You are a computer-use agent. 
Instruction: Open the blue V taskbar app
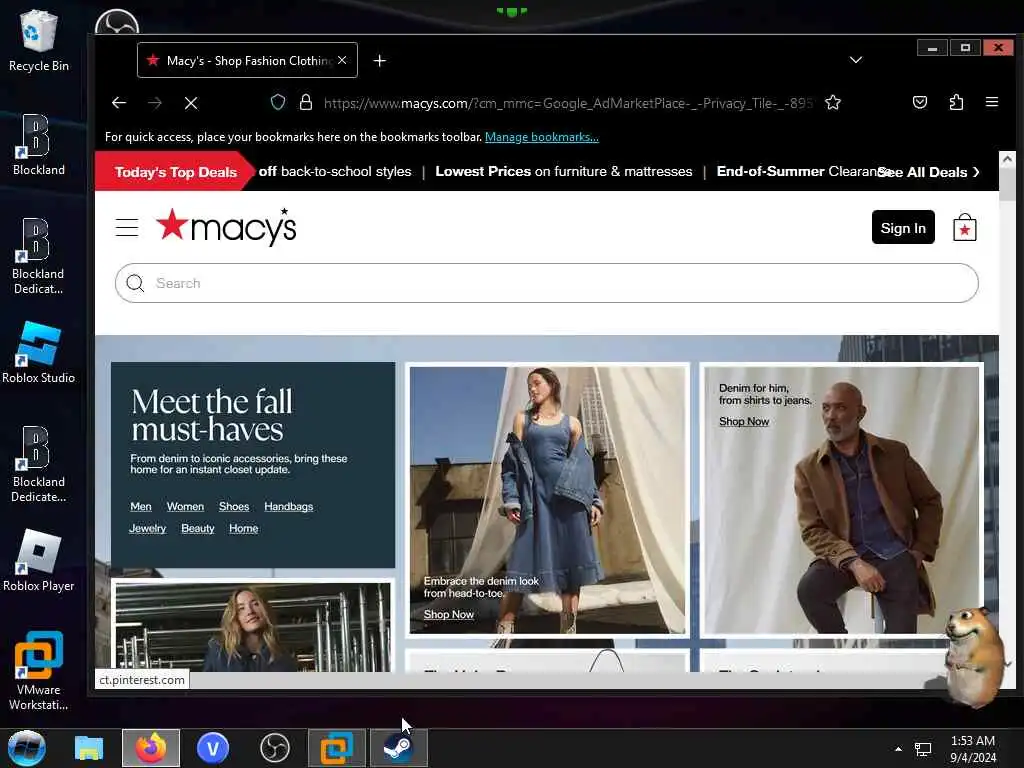point(213,748)
